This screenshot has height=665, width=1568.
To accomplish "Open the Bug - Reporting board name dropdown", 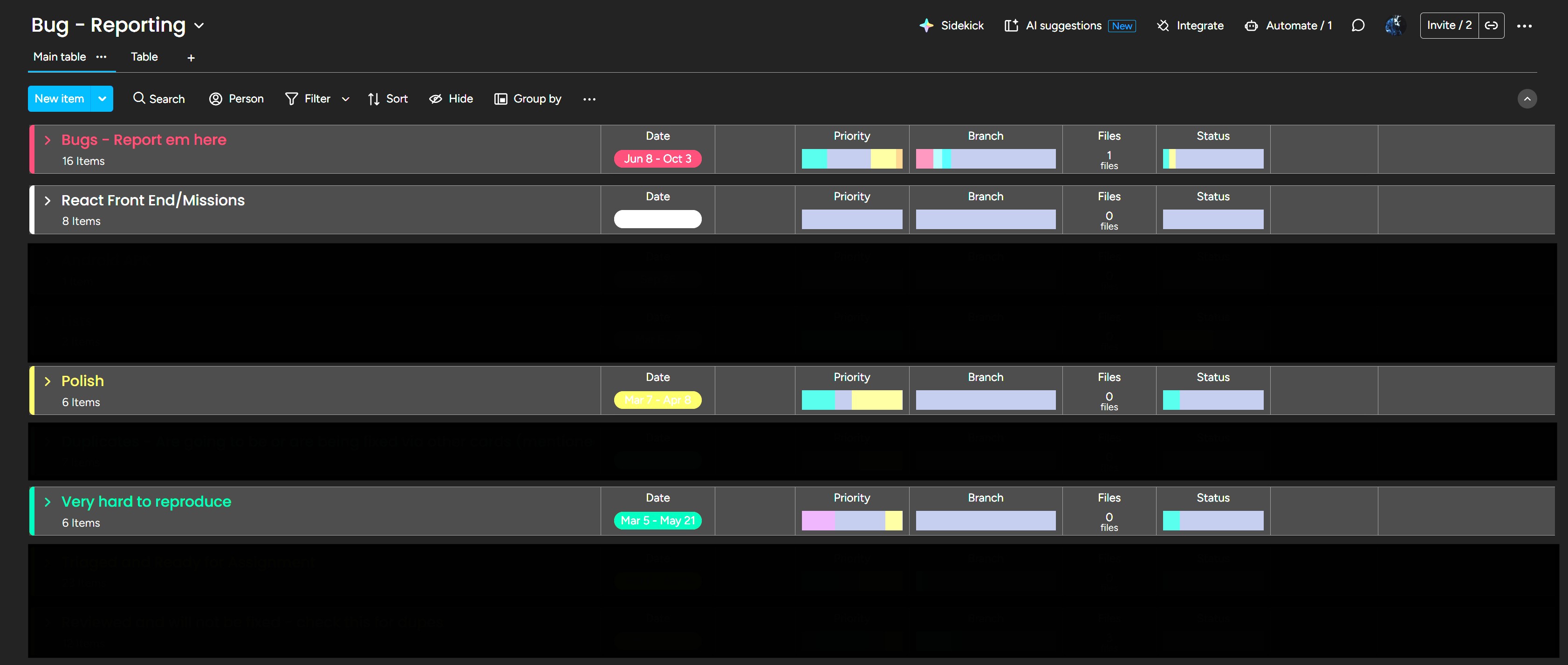I will tap(199, 26).
